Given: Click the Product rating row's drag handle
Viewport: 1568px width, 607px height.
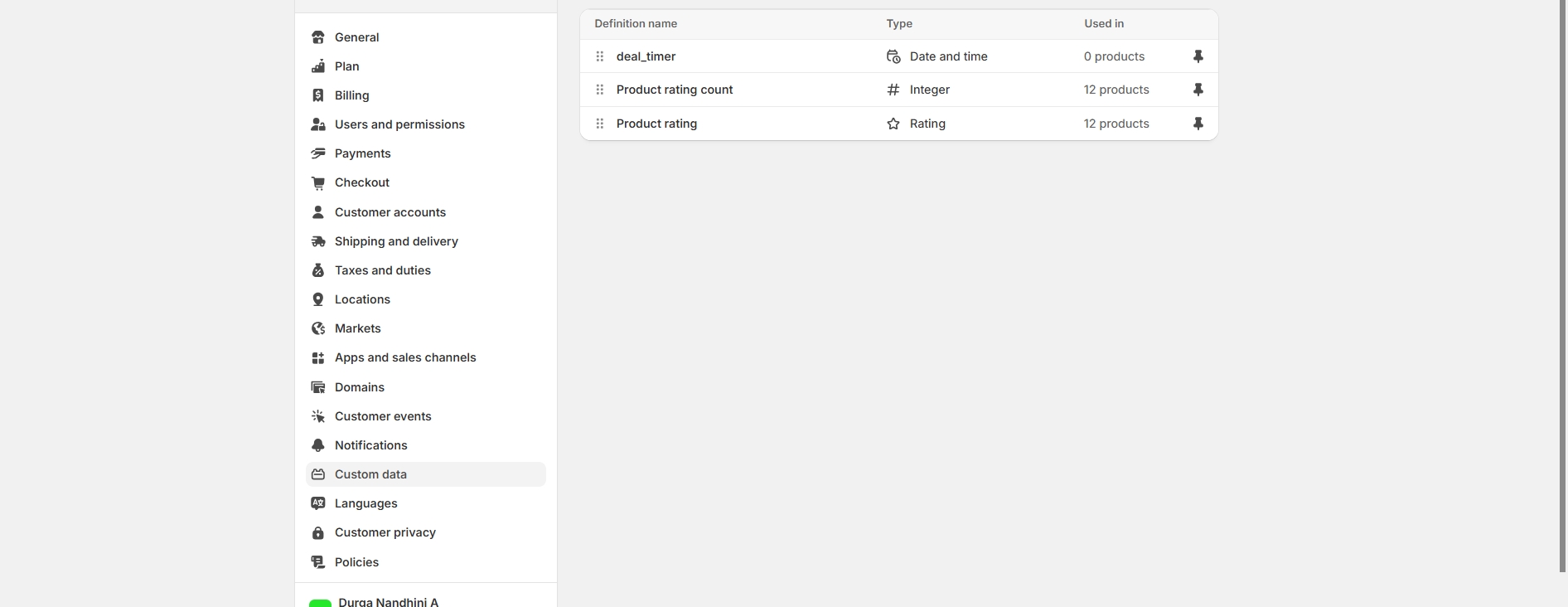Looking at the screenshot, I should pyautogui.click(x=600, y=124).
